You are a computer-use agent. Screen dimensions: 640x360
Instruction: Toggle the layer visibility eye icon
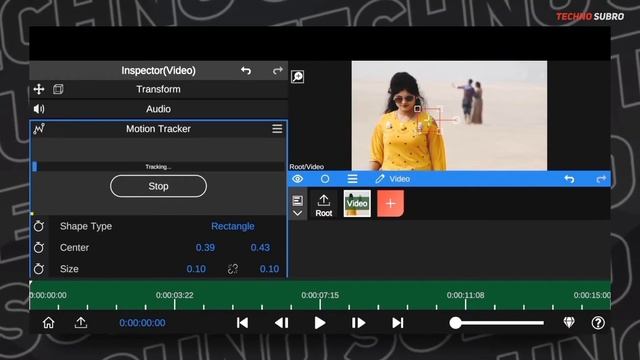(x=298, y=179)
